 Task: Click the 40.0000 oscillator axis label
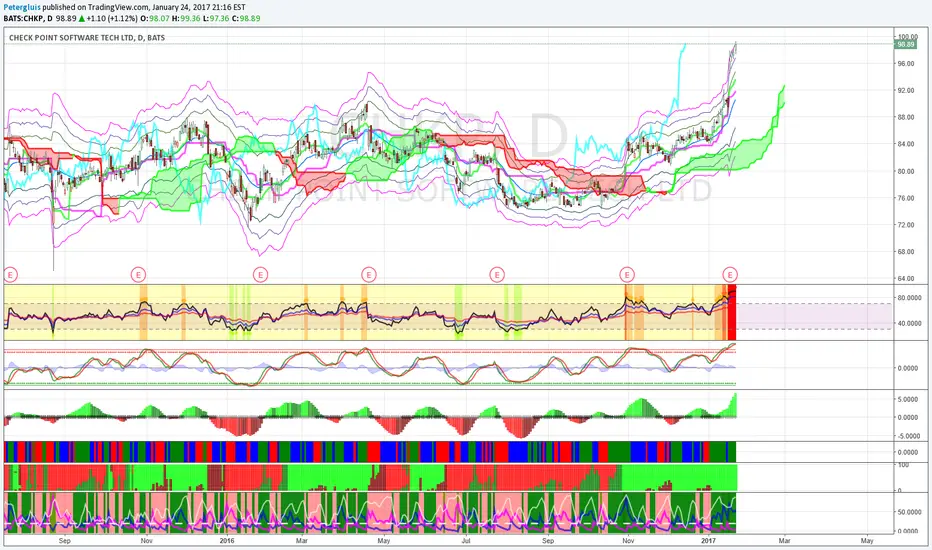[x=908, y=323]
